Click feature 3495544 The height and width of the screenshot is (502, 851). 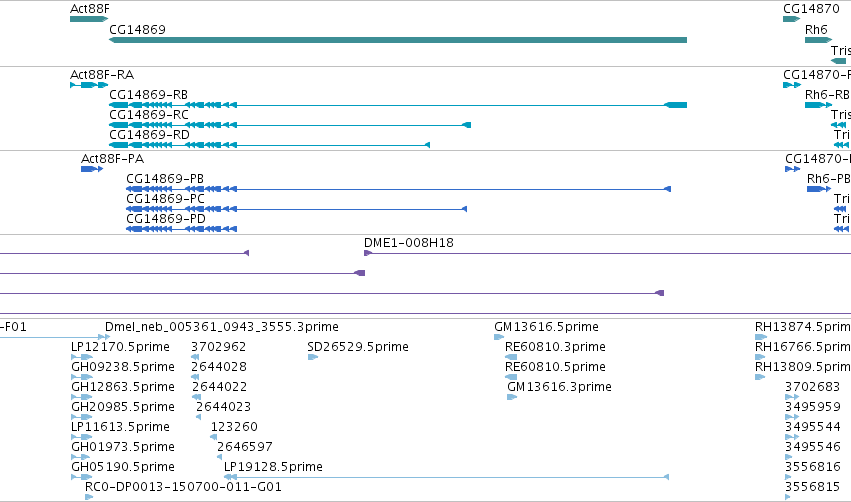(812, 427)
